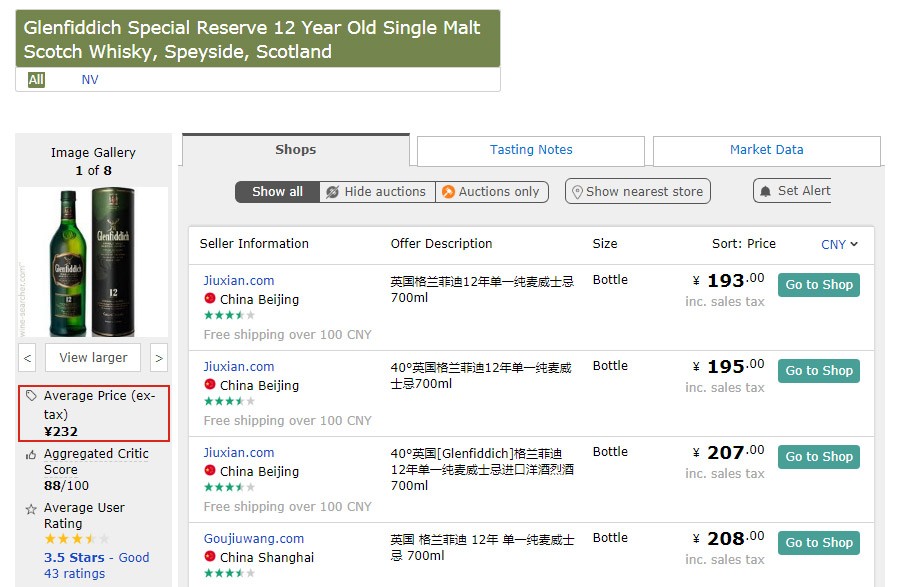This screenshot has width=897, height=587.
Task: Open the CNY currency dropdown
Action: coord(839,244)
